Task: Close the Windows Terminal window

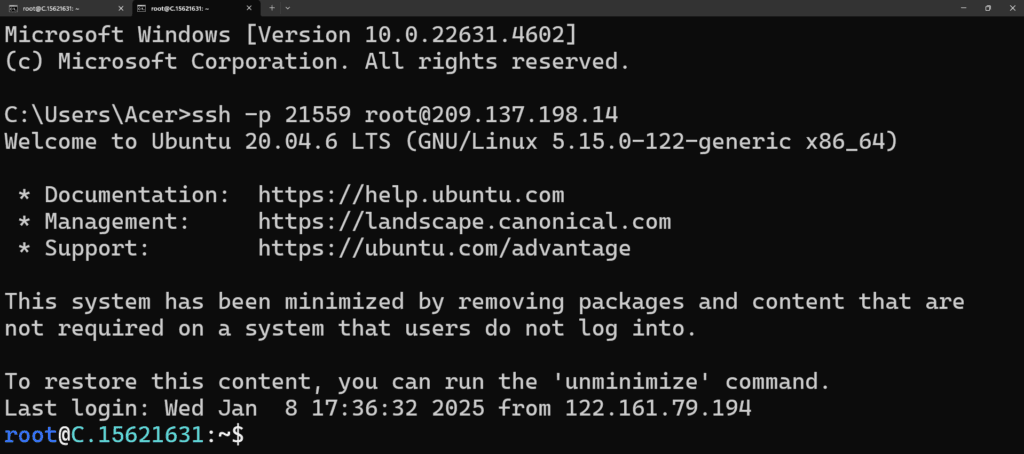Action: [x=1011, y=8]
